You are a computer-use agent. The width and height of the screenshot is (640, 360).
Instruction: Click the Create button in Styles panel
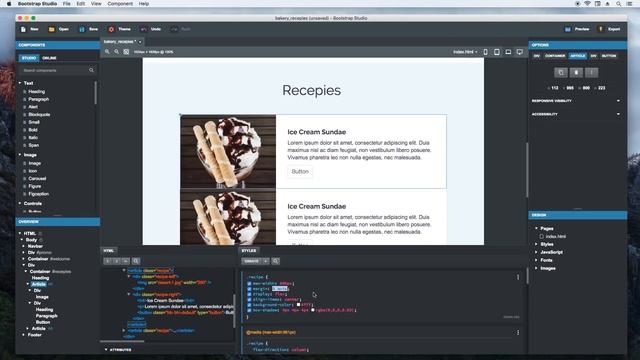(x=251, y=261)
